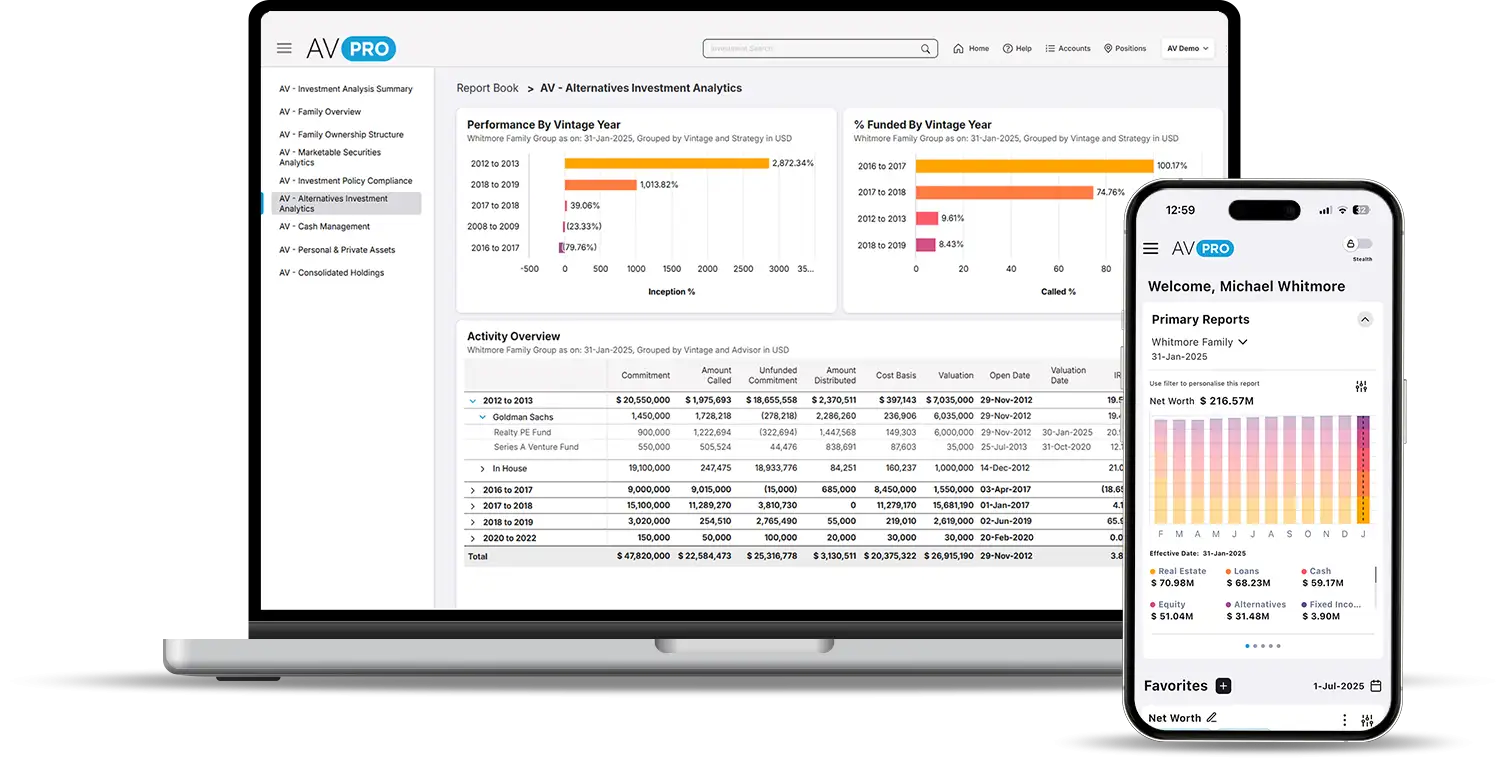Open AV - Family Overview report
The image size is (1511, 759).
320,112
